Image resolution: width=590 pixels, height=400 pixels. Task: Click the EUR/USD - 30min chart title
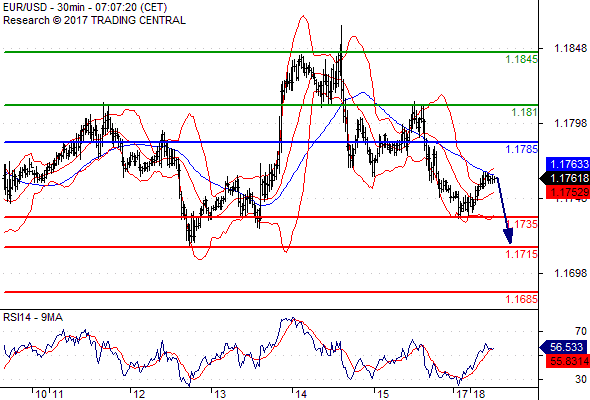(85, 7)
